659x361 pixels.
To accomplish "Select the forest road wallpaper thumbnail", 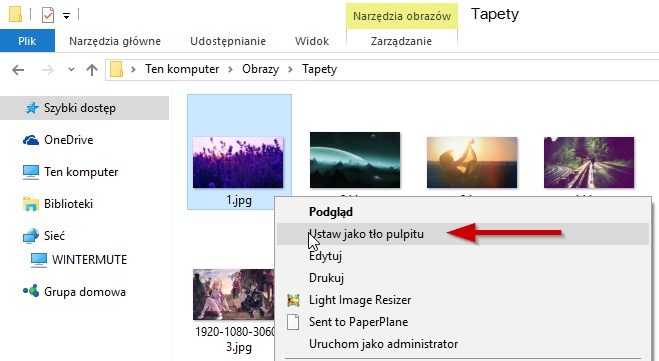I will point(589,162).
